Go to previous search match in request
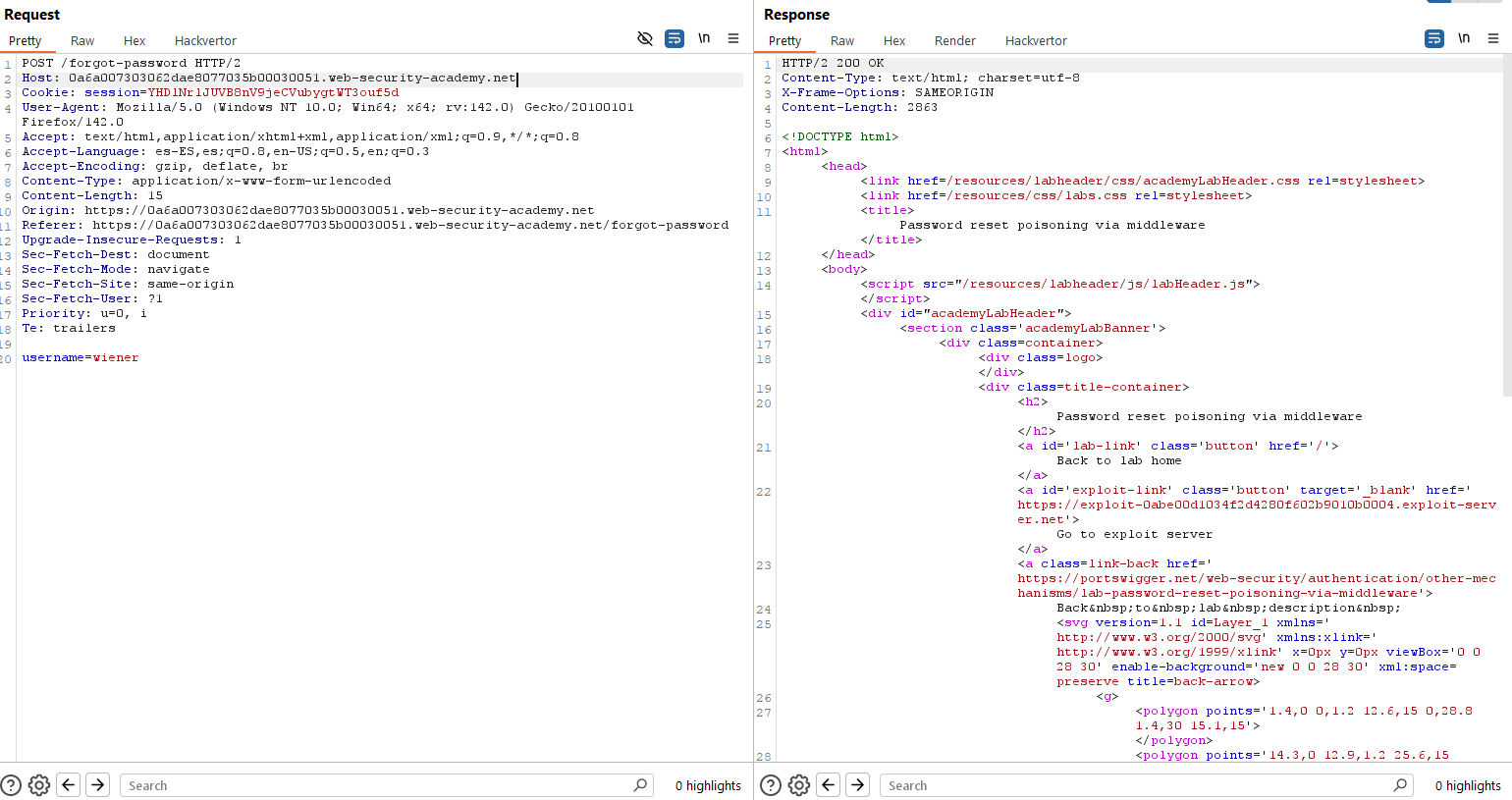1512x800 pixels. [x=69, y=784]
